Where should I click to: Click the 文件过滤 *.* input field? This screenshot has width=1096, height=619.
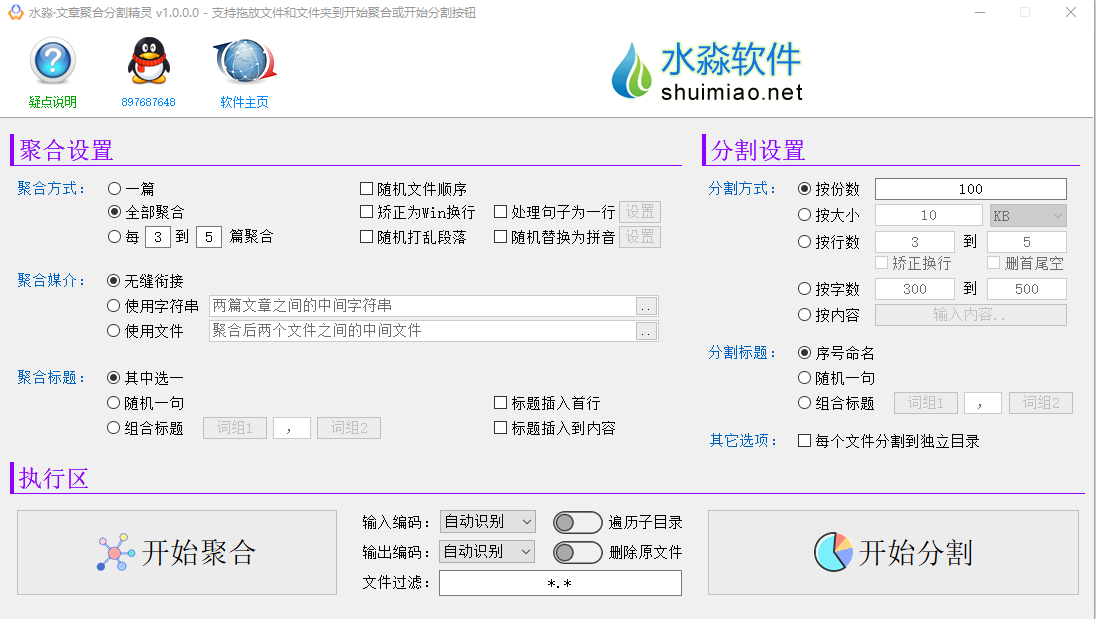coord(560,583)
